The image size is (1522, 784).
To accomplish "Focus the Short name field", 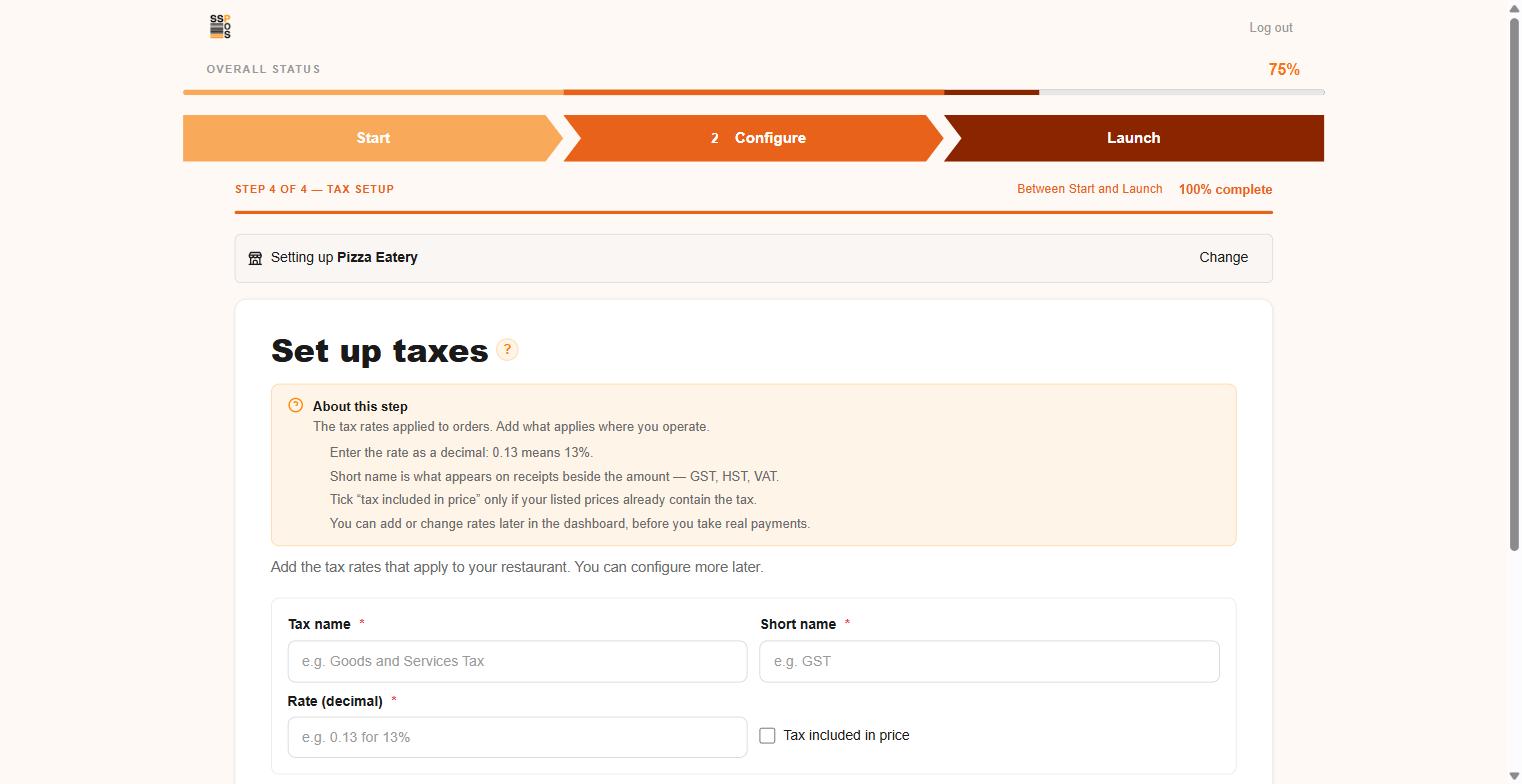I will (x=989, y=661).
